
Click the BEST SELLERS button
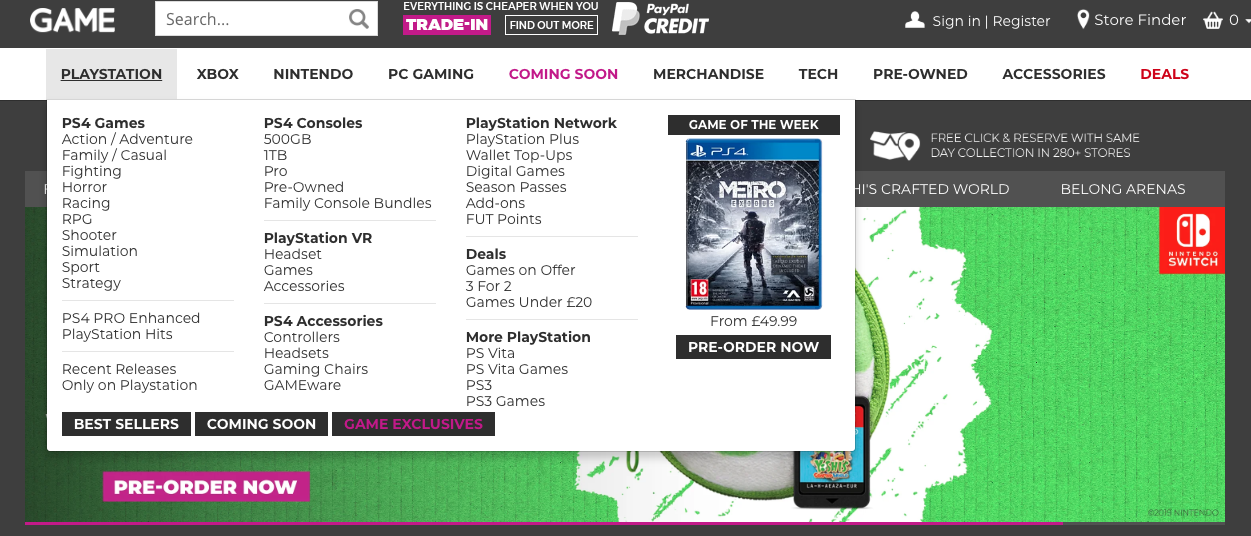point(126,424)
